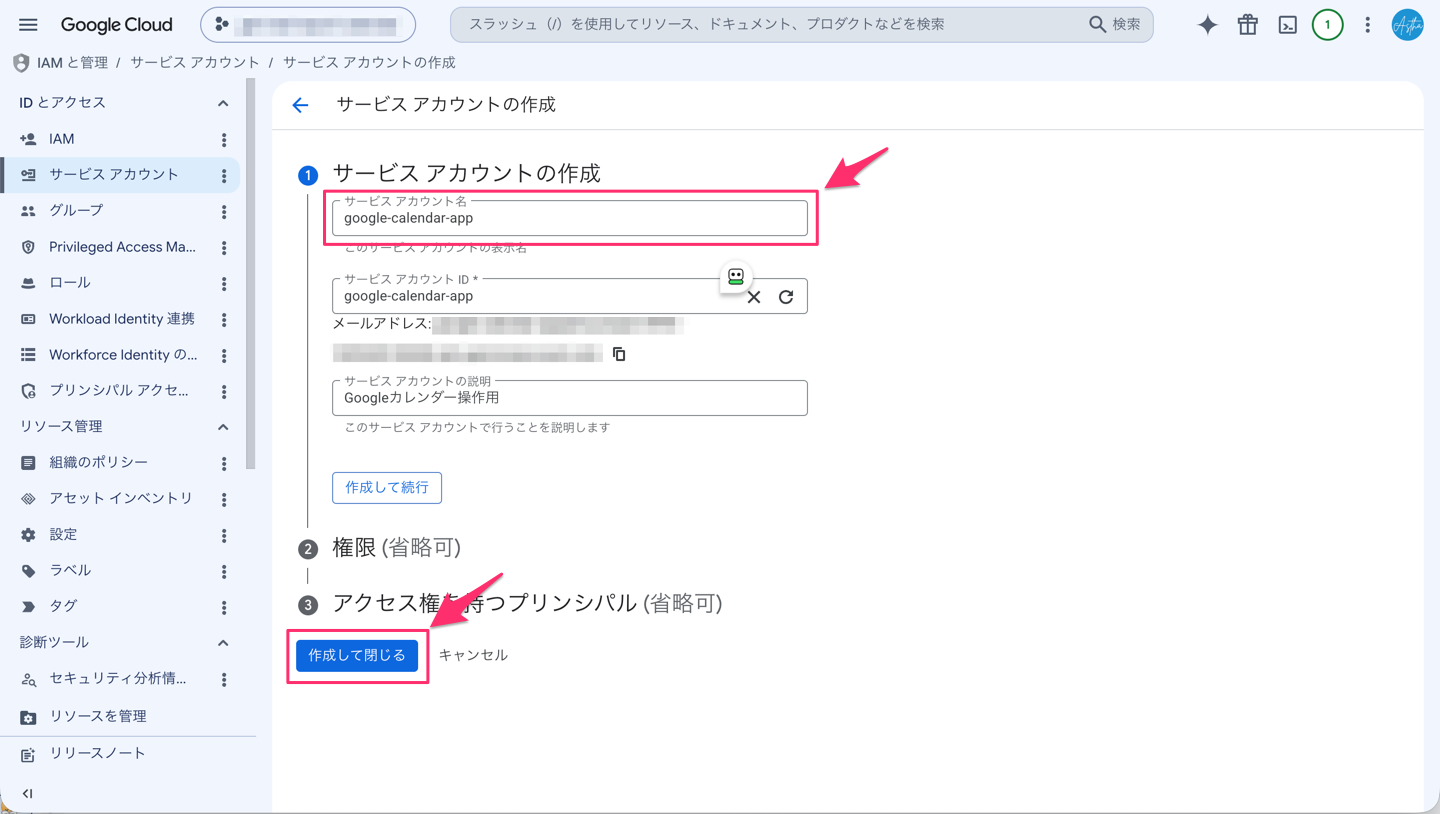Open more options for 組織のポリシー
The height and width of the screenshot is (814, 1440).
pyautogui.click(x=224, y=464)
